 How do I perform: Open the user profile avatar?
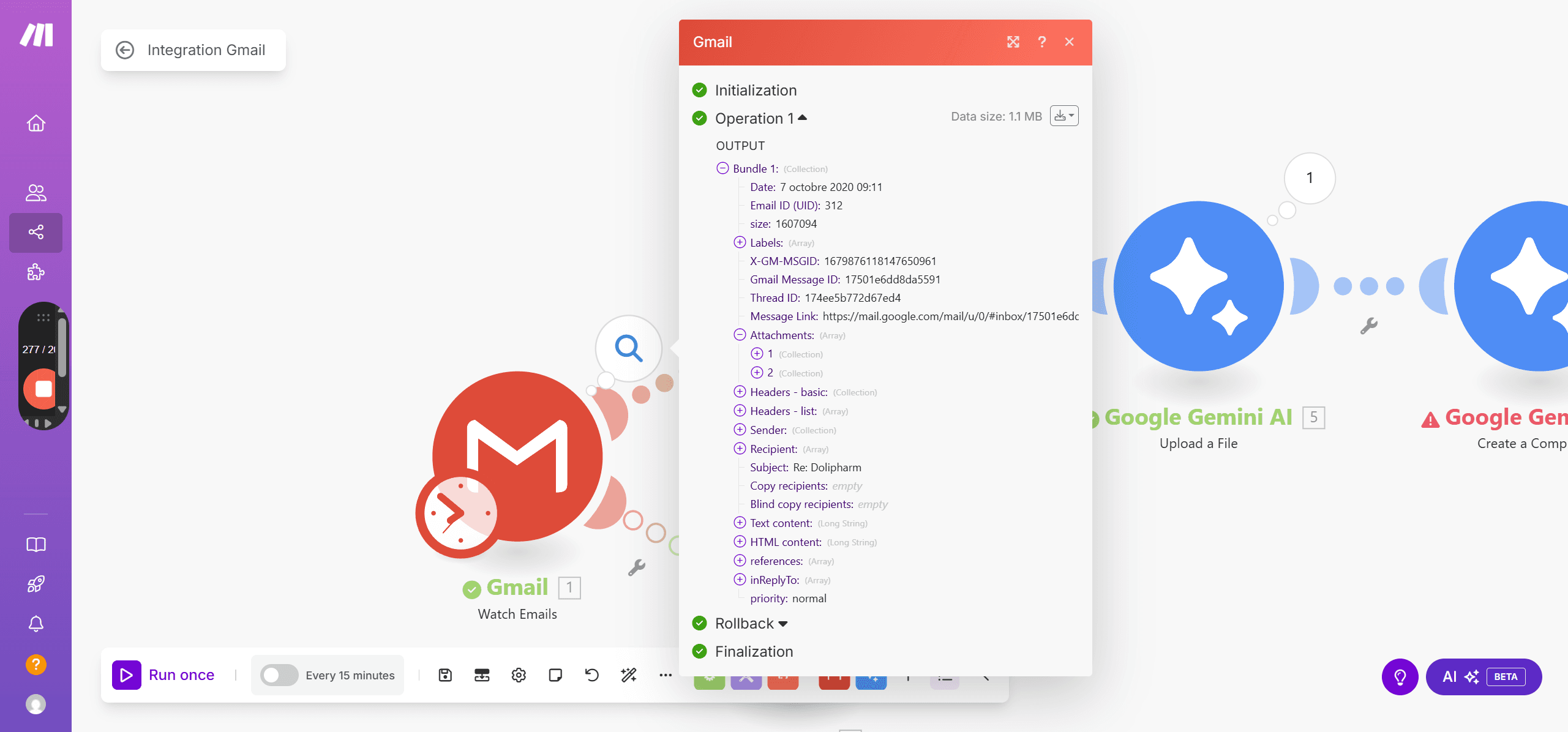pyautogui.click(x=36, y=704)
